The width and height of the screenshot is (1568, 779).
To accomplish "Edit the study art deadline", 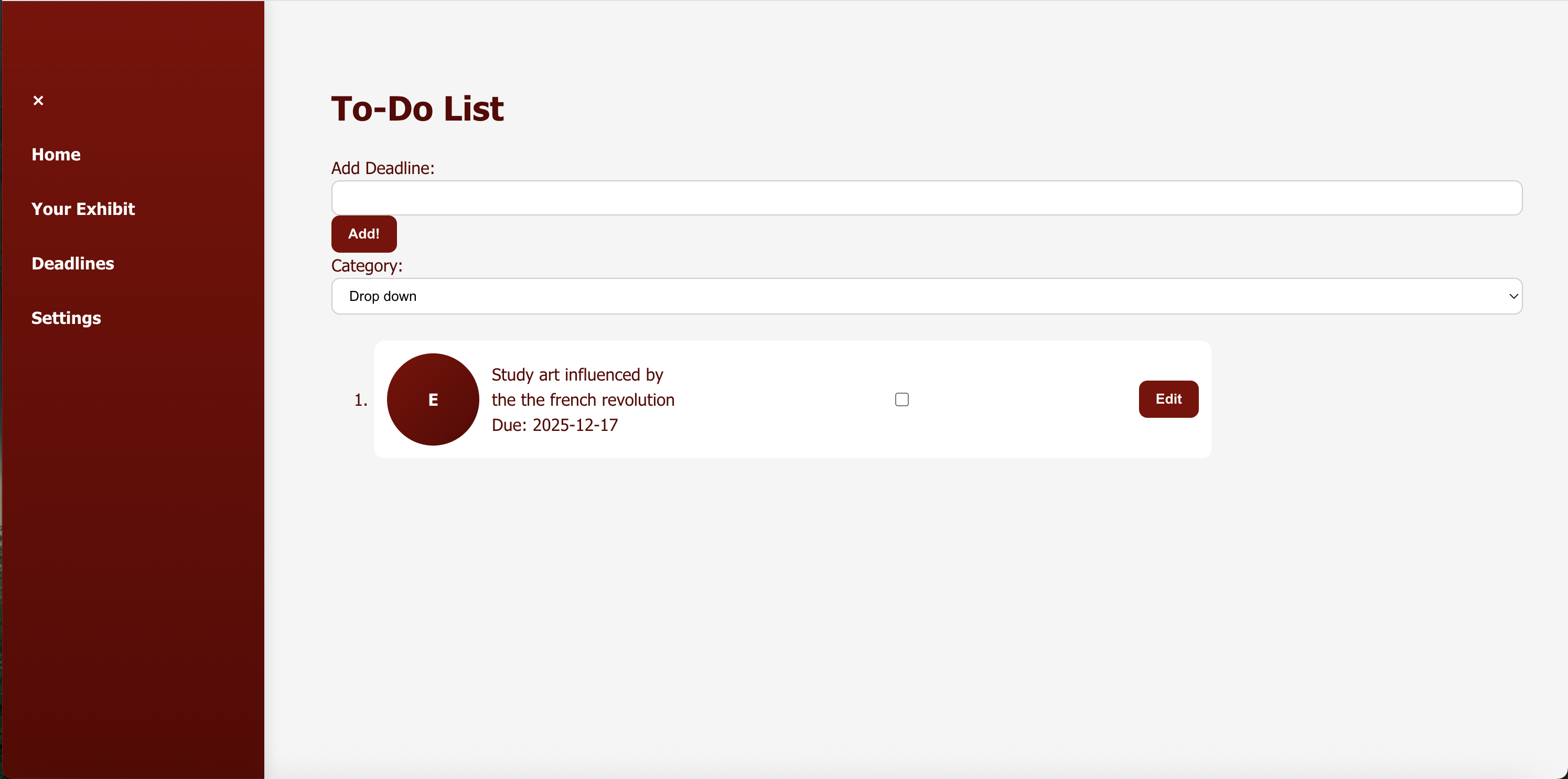I will [1167, 399].
